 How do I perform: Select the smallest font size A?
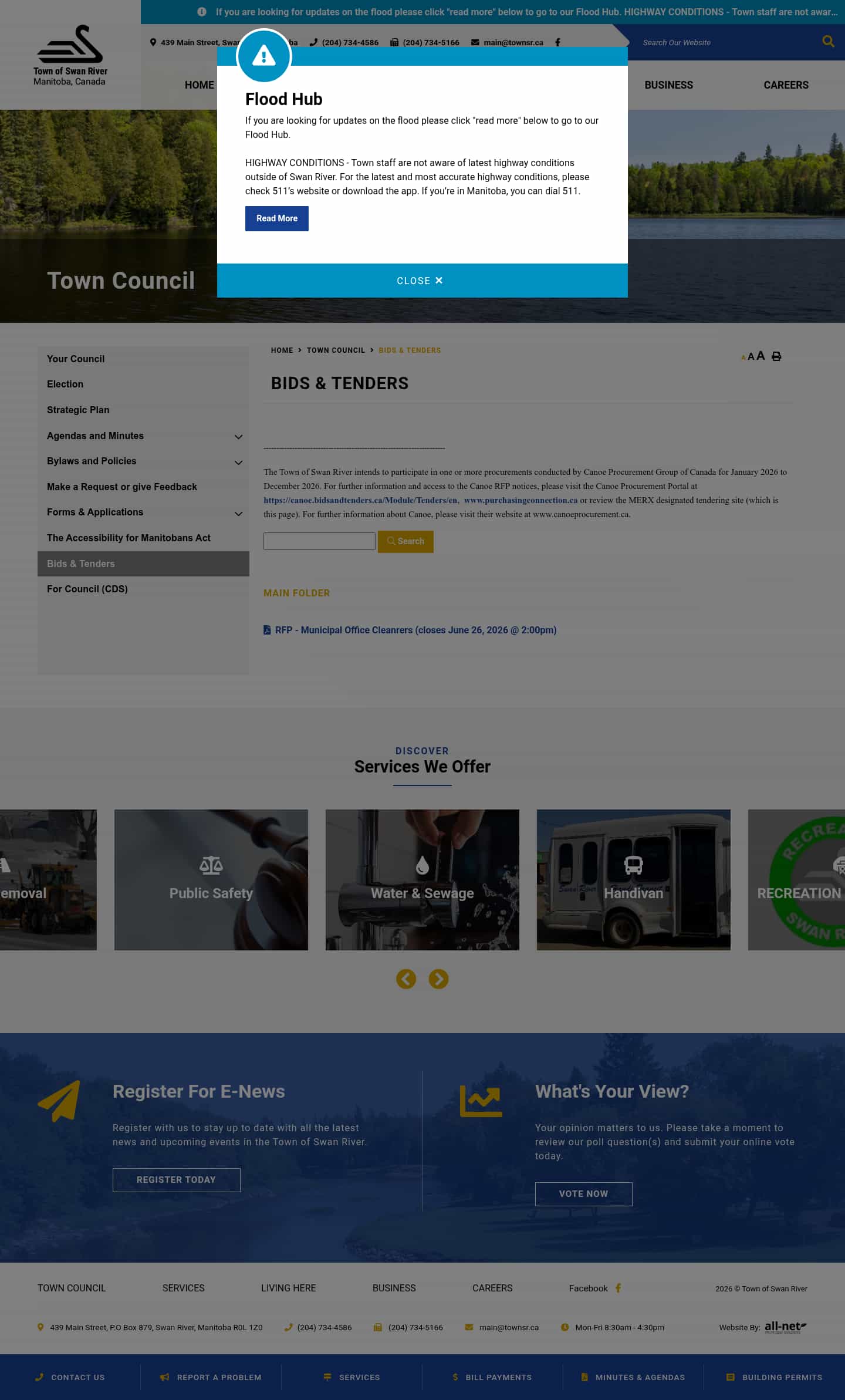pos(743,357)
